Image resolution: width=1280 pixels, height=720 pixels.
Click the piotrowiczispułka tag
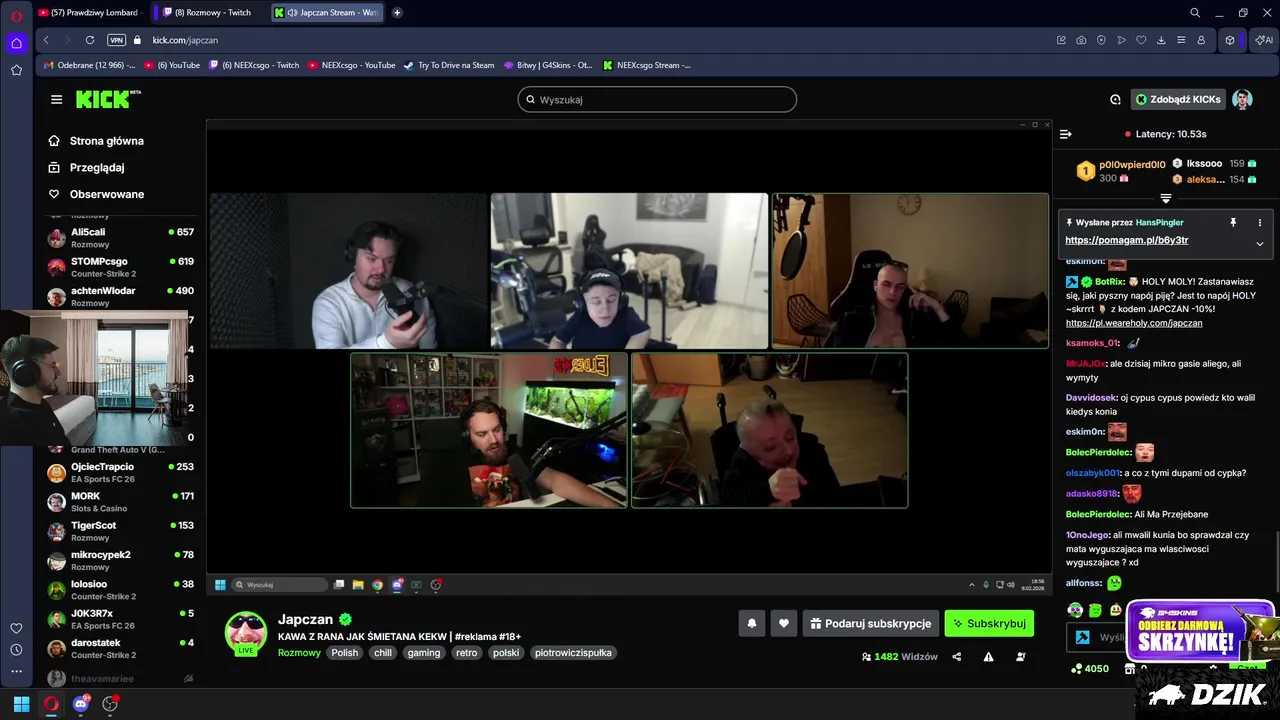tap(573, 652)
